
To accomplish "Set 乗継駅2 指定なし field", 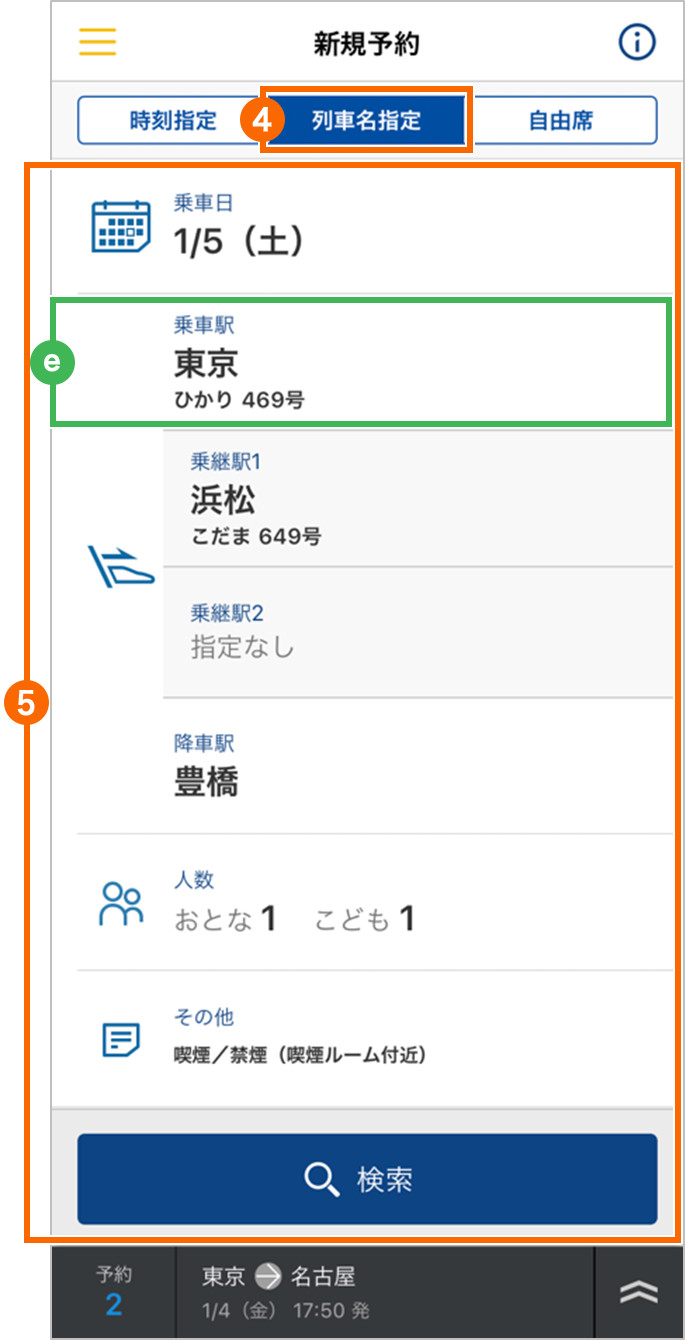I will click(418, 632).
